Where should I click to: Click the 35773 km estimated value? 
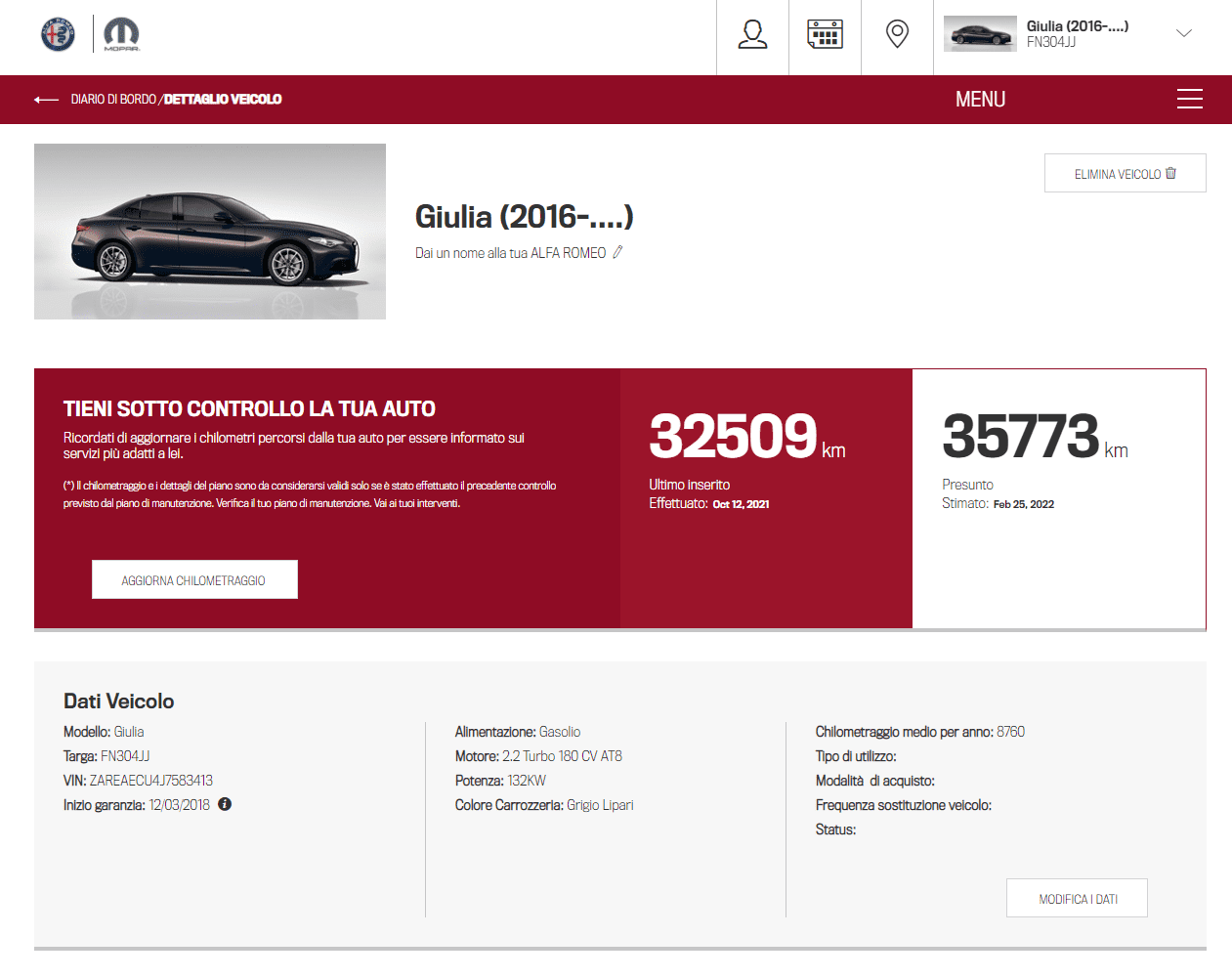(1035, 436)
